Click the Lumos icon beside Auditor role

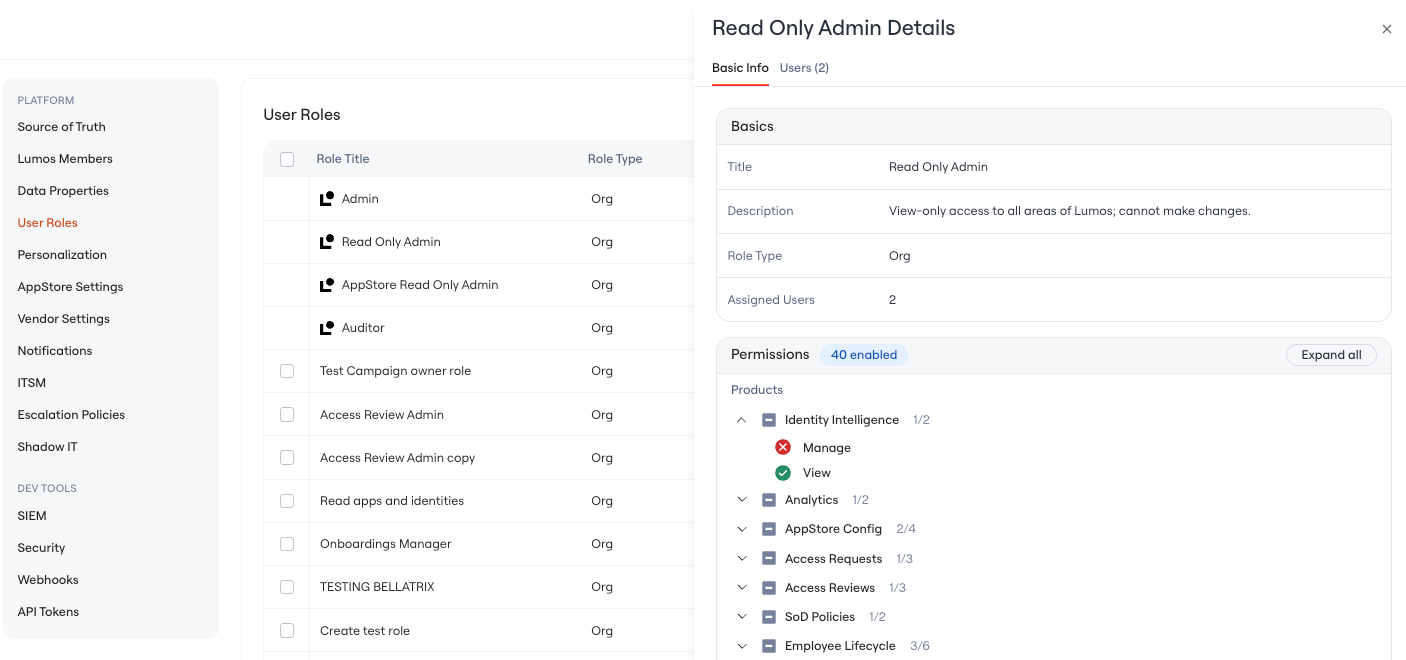327,328
